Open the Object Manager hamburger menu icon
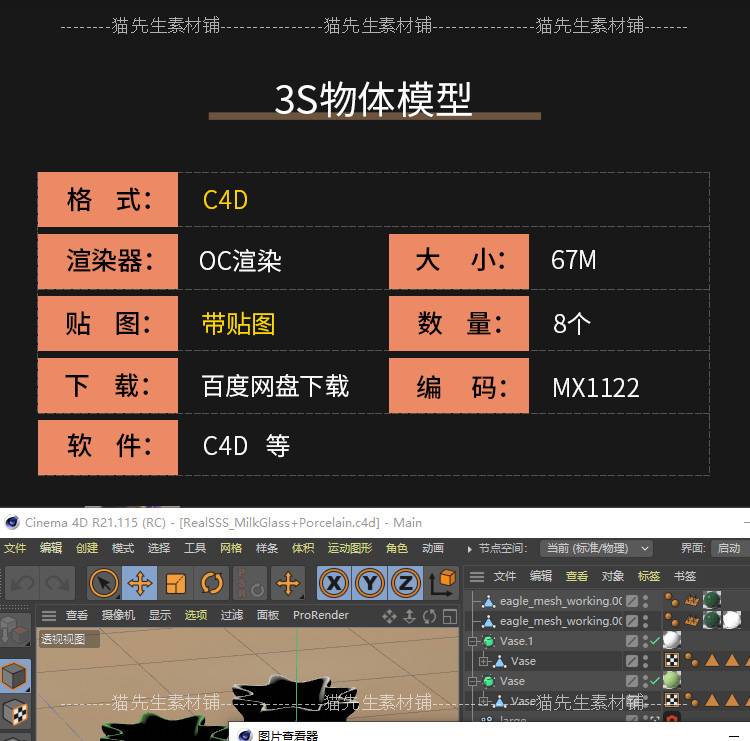 (476, 576)
